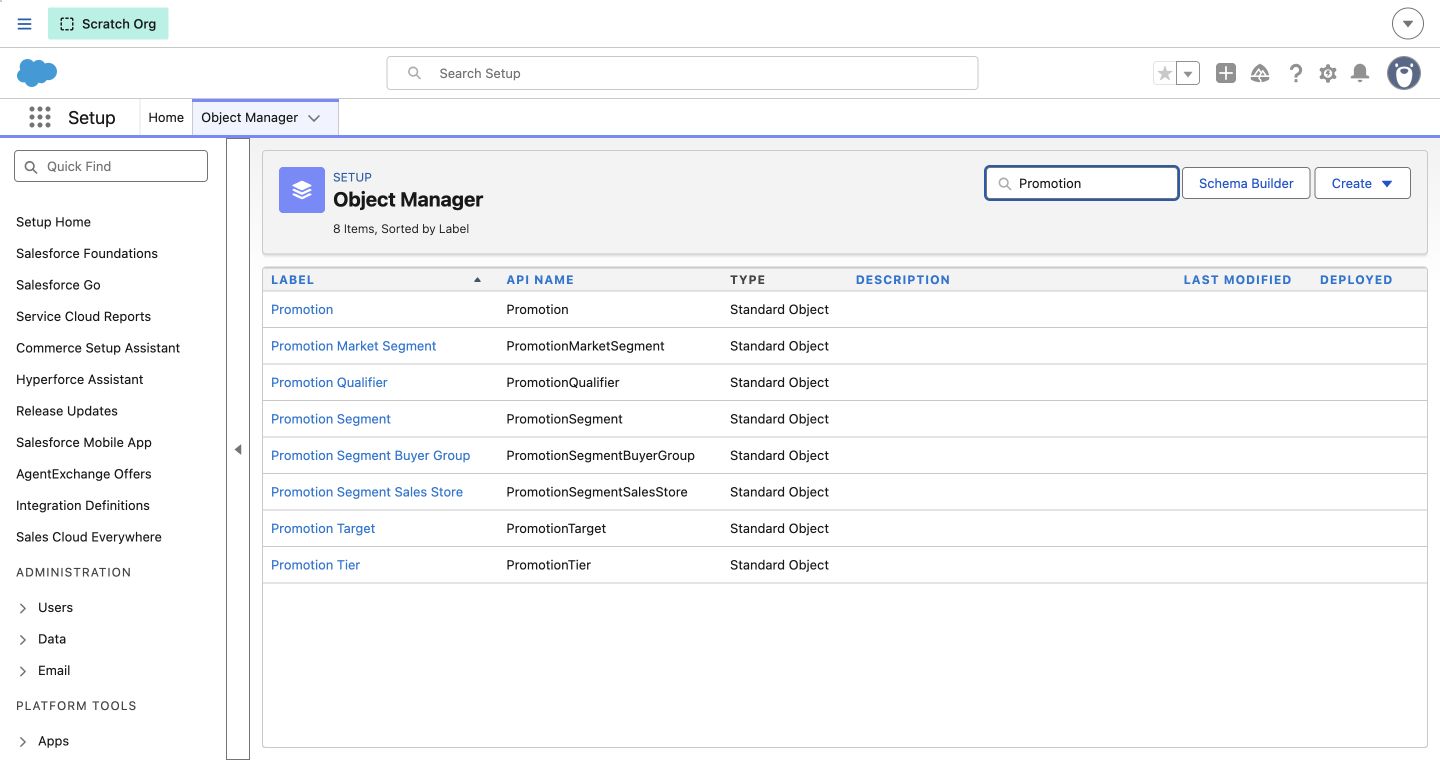The width and height of the screenshot is (1440, 760).
Task: Open the Promotion Target object
Action: coord(323,528)
